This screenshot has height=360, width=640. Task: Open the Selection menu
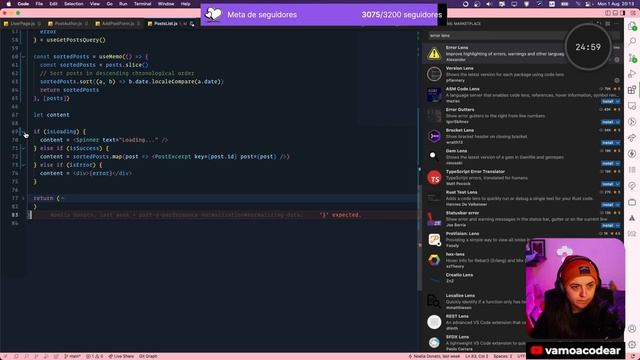tap(73, 4)
